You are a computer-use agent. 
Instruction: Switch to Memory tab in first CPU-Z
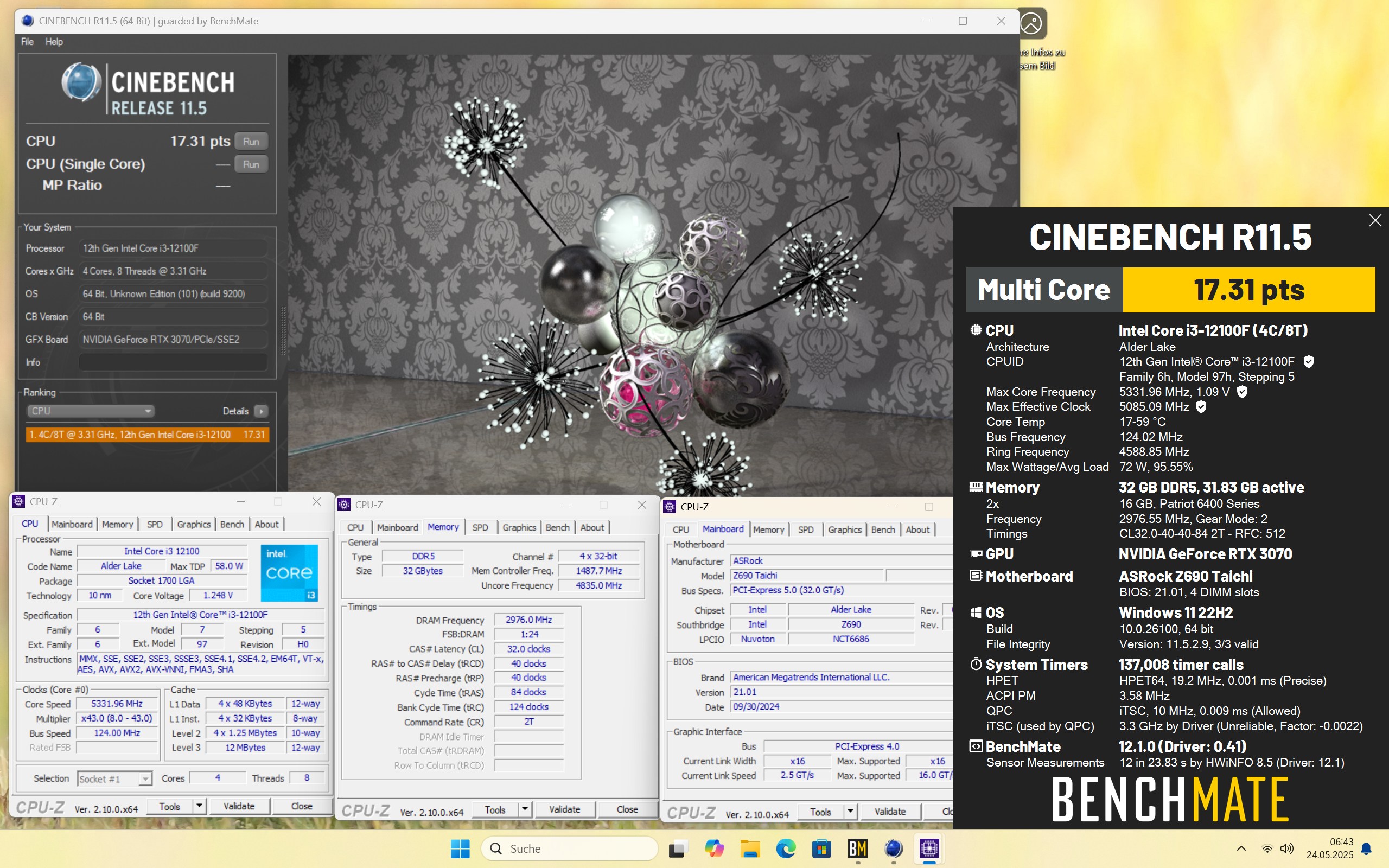117,524
